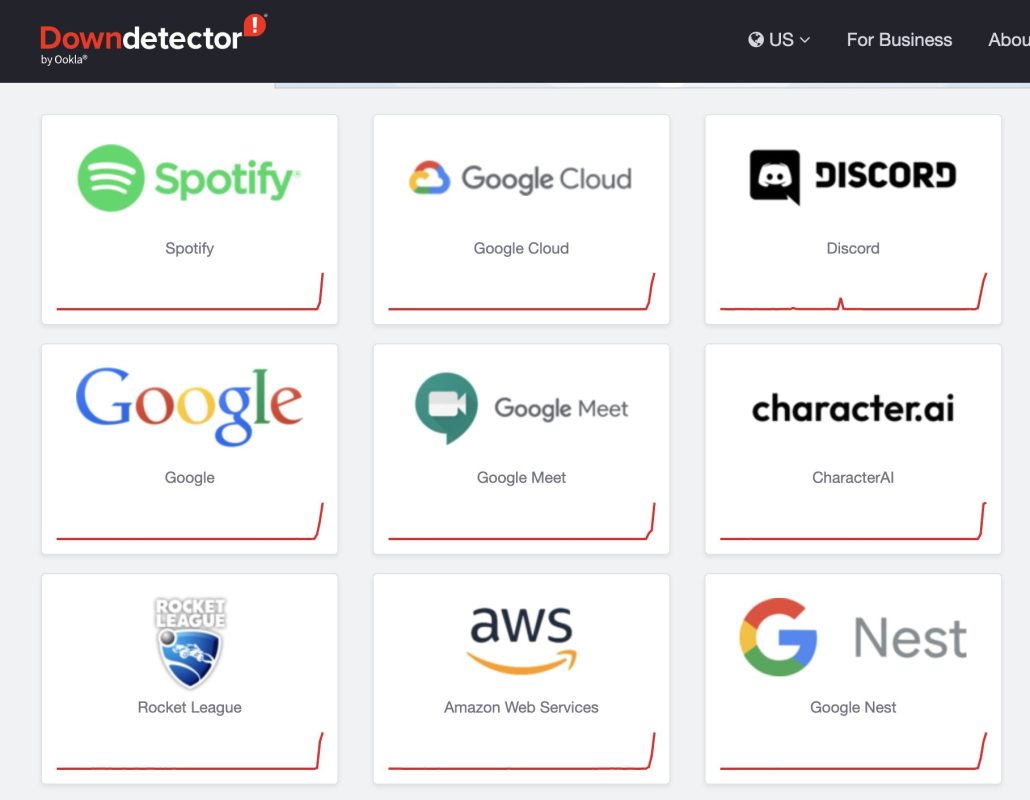Click the Amazon Web Services sparkline chart
Viewport: 1030px width, 800px height.
(x=522, y=751)
